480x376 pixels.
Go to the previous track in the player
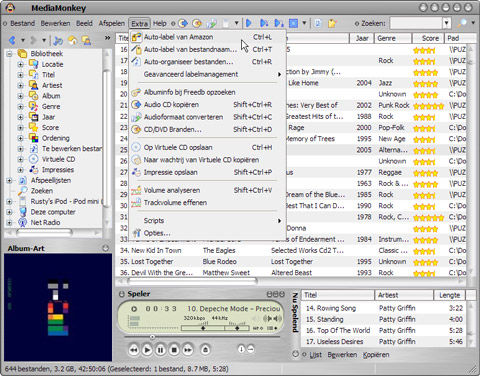tap(134, 350)
